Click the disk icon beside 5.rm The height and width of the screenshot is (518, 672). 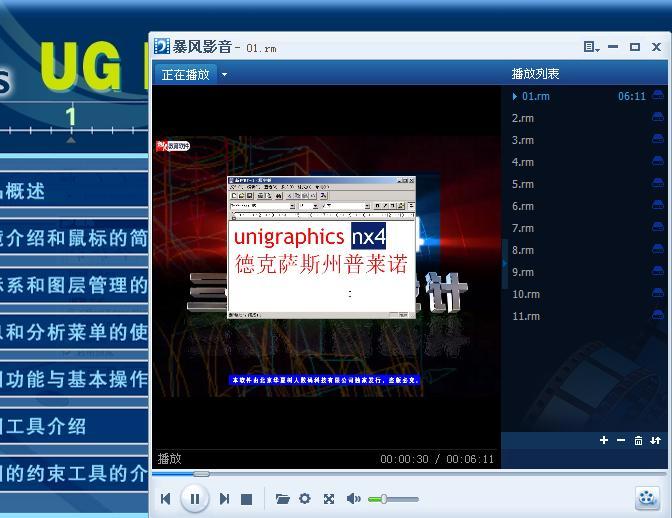click(x=658, y=183)
